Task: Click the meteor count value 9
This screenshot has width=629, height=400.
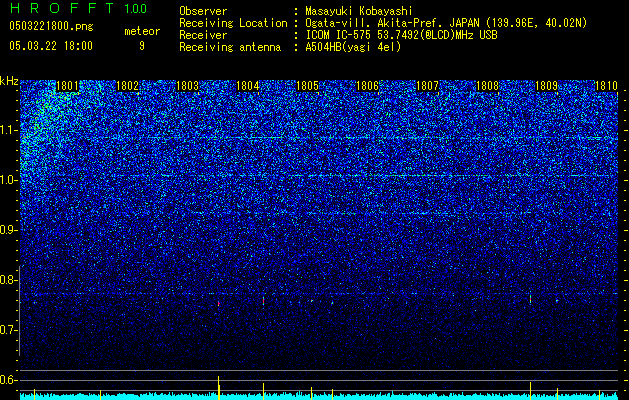Action: point(142,46)
